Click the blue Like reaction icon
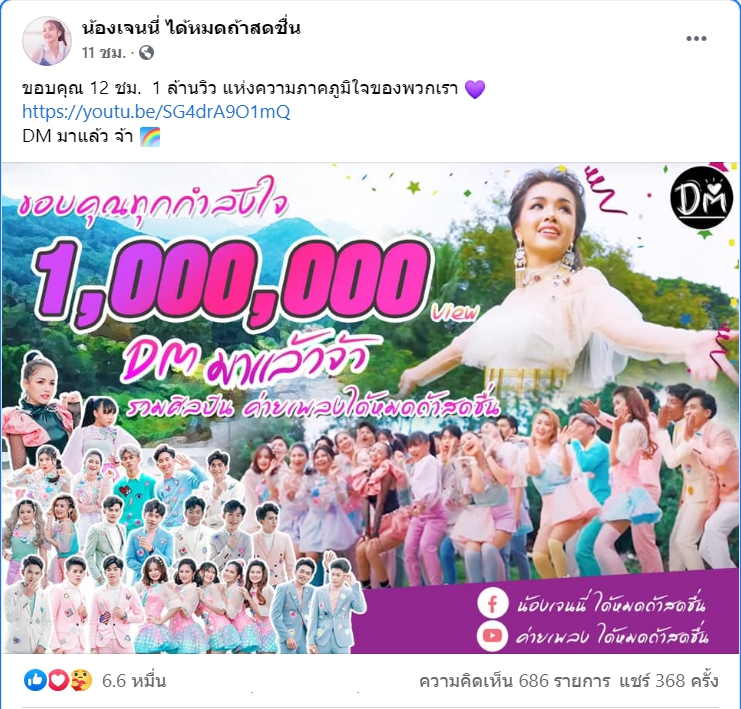The image size is (741, 709). pos(35,681)
